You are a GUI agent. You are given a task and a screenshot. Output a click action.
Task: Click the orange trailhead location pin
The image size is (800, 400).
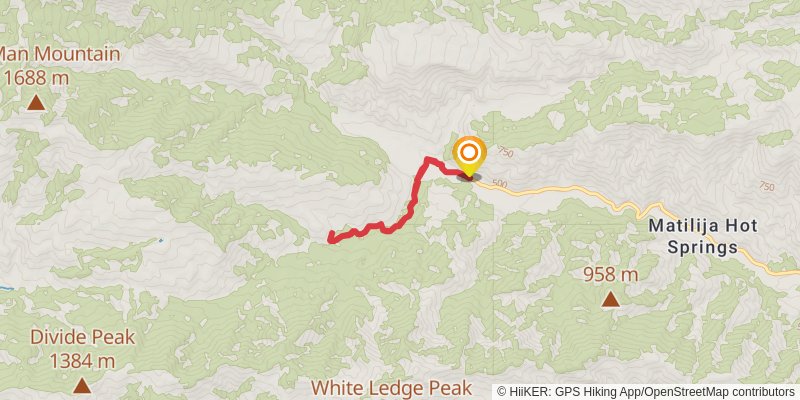click(x=469, y=158)
